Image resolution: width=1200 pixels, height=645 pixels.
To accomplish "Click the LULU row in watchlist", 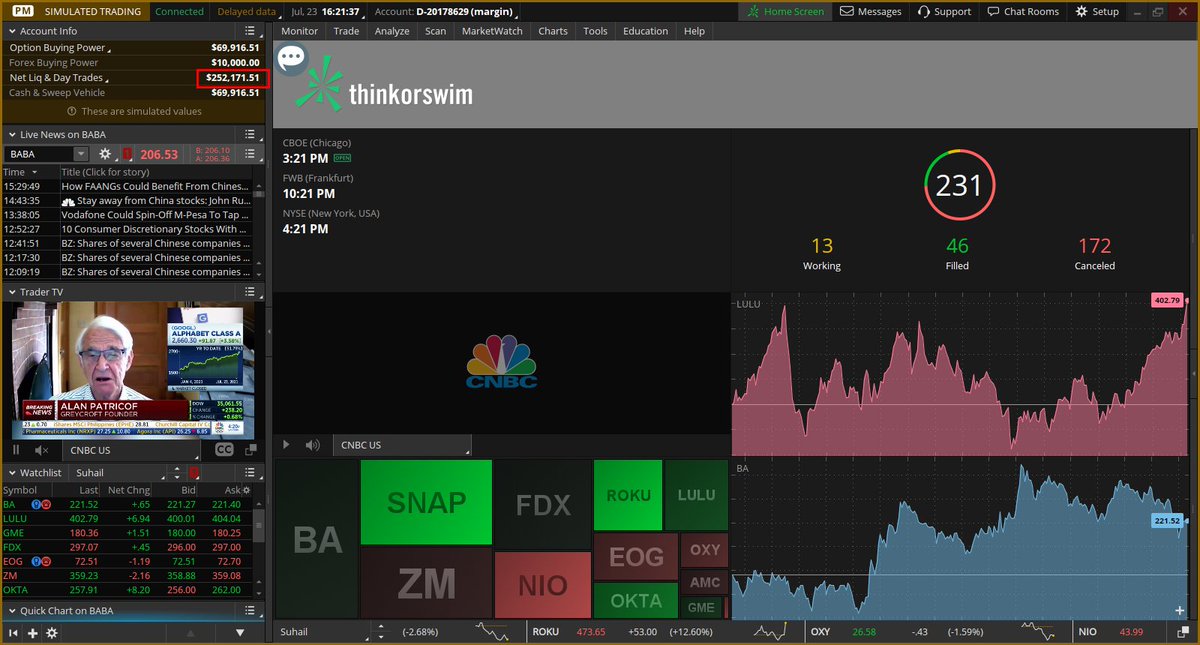I will click(x=126, y=519).
